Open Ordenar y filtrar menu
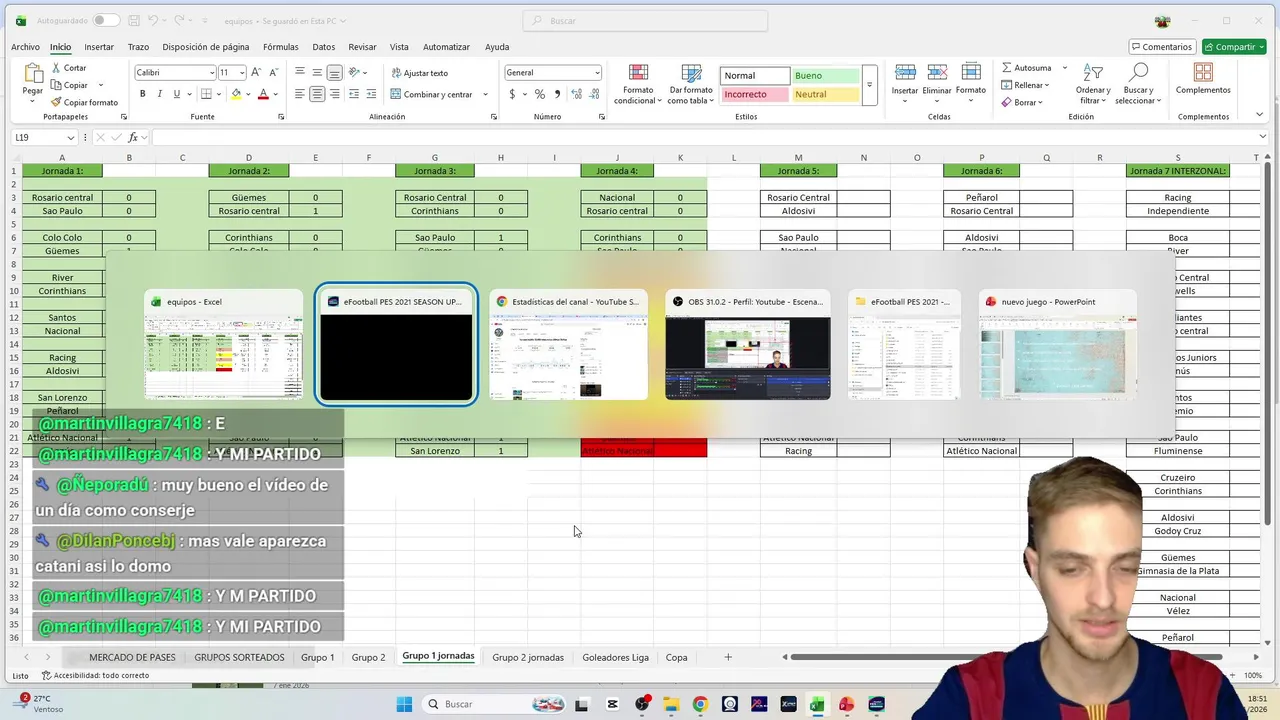This screenshot has width=1280, height=720. click(1093, 84)
